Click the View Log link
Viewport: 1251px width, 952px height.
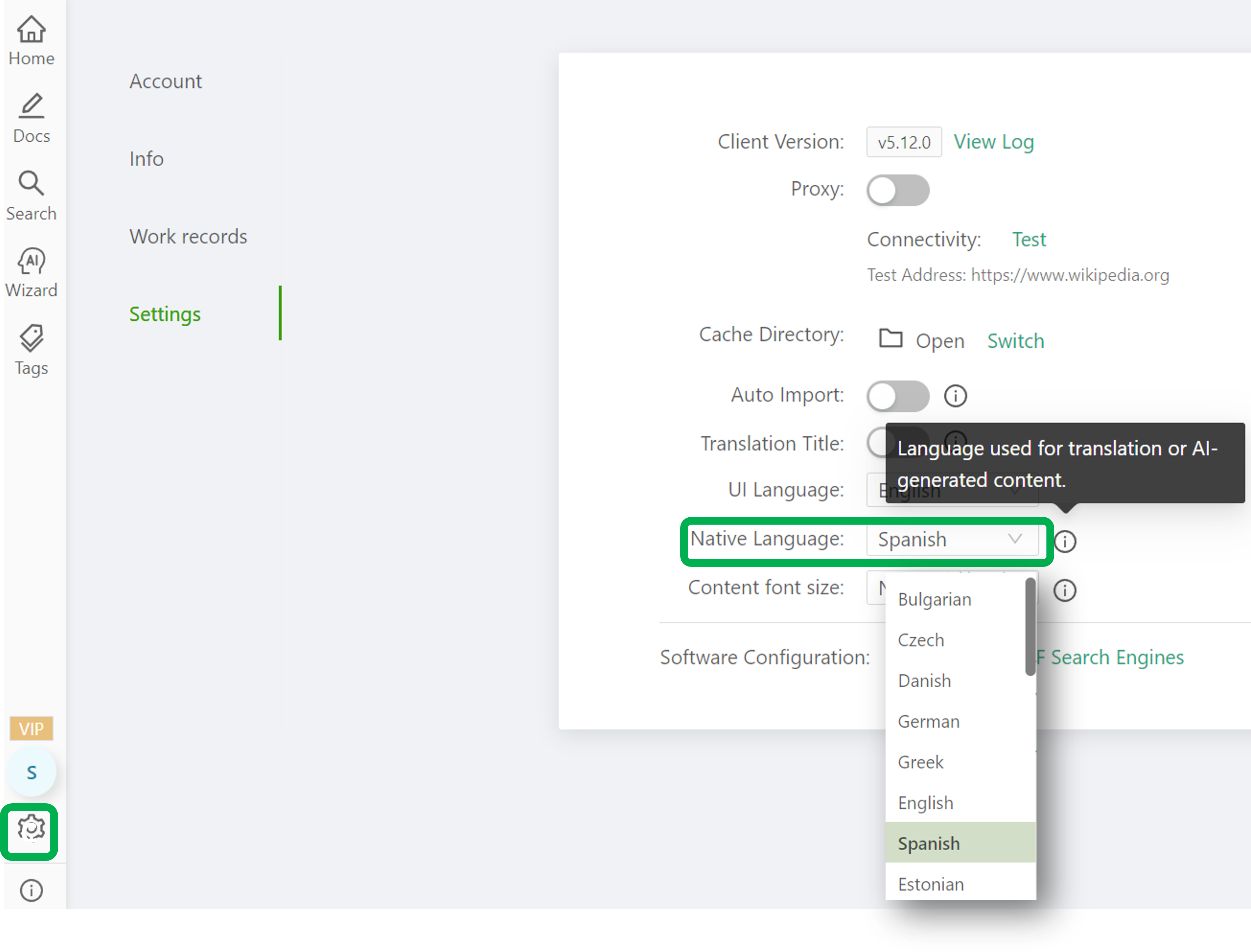click(x=994, y=142)
